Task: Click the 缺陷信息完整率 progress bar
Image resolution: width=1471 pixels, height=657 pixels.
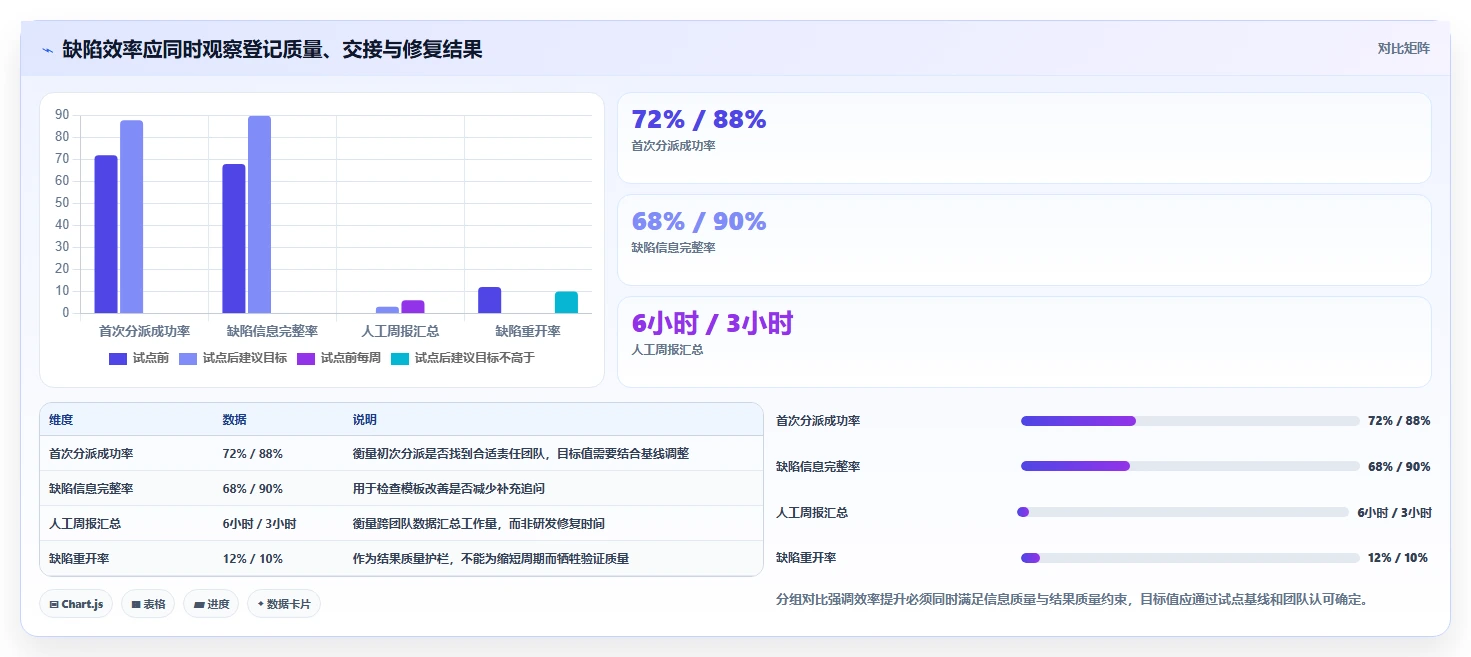Action: click(1190, 466)
